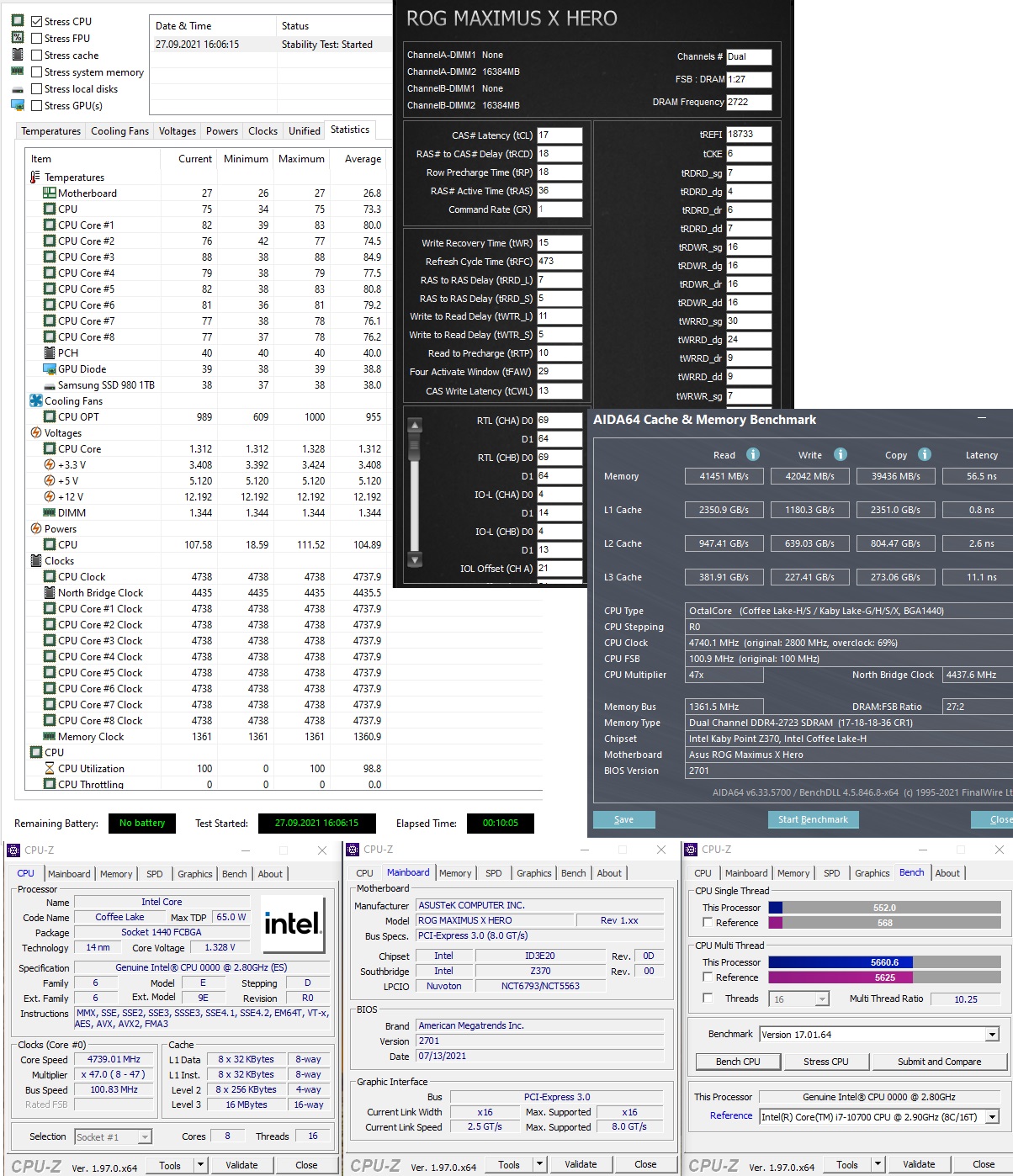Click the This Processor 5660.6 multi thread bar
Image resolution: width=1013 pixels, height=1176 pixels.
[x=885, y=962]
